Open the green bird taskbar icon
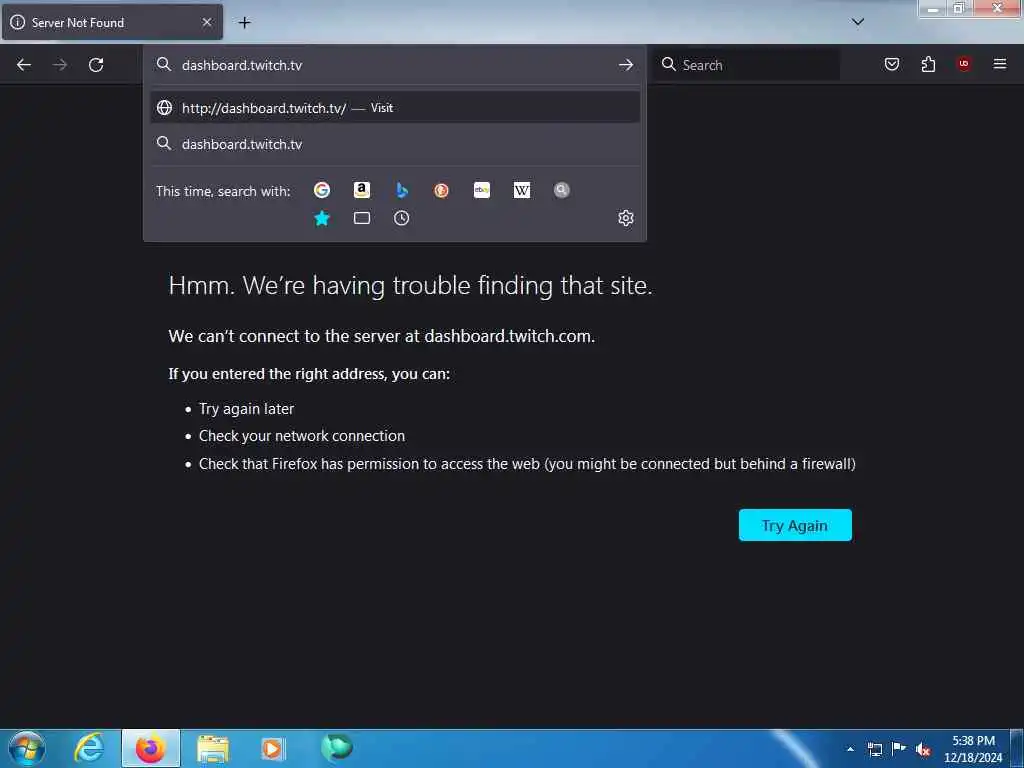This screenshot has height=768, width=1024. [x=337, y=747]
